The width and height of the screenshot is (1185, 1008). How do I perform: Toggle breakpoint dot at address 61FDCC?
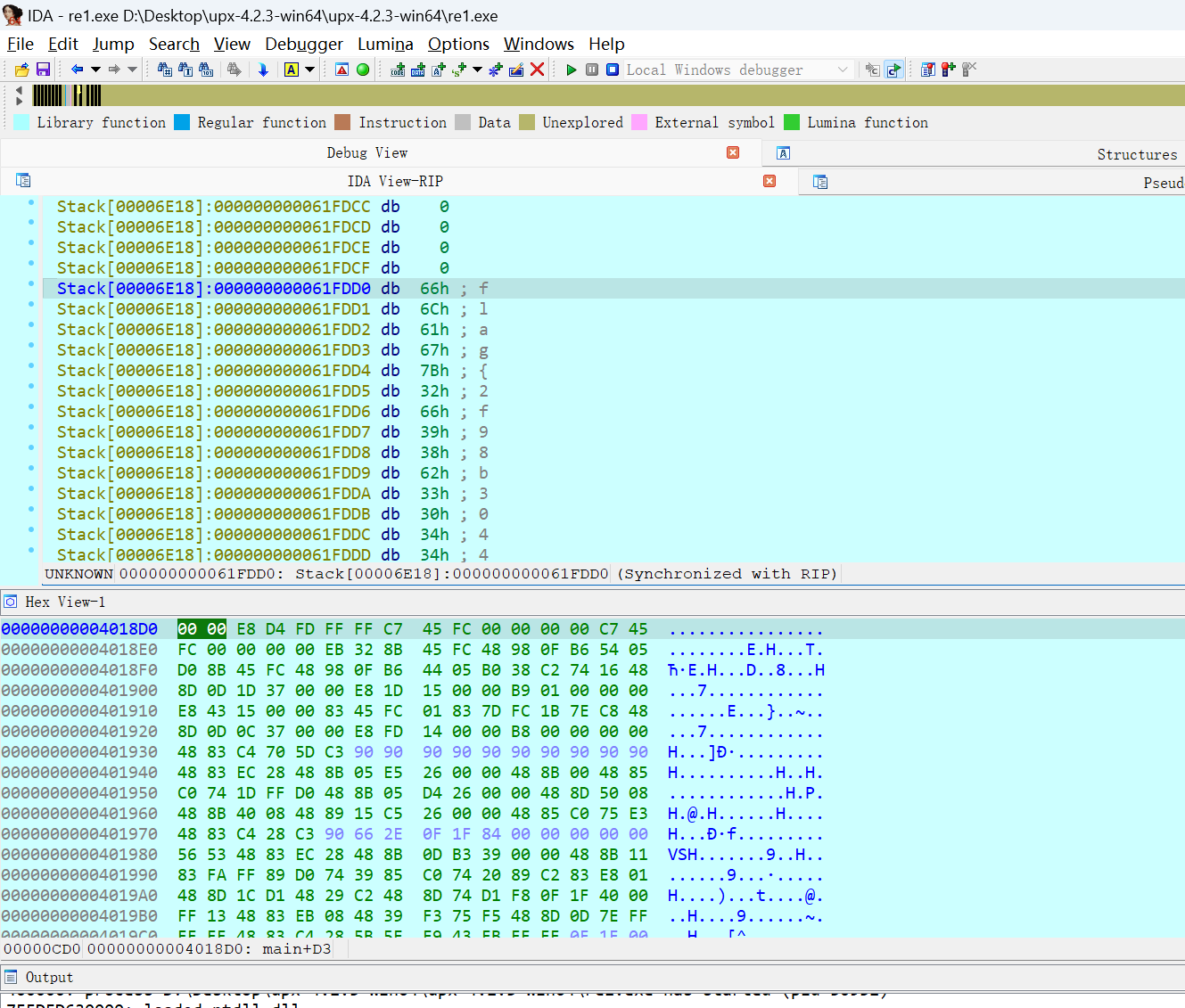coord(31,202)
